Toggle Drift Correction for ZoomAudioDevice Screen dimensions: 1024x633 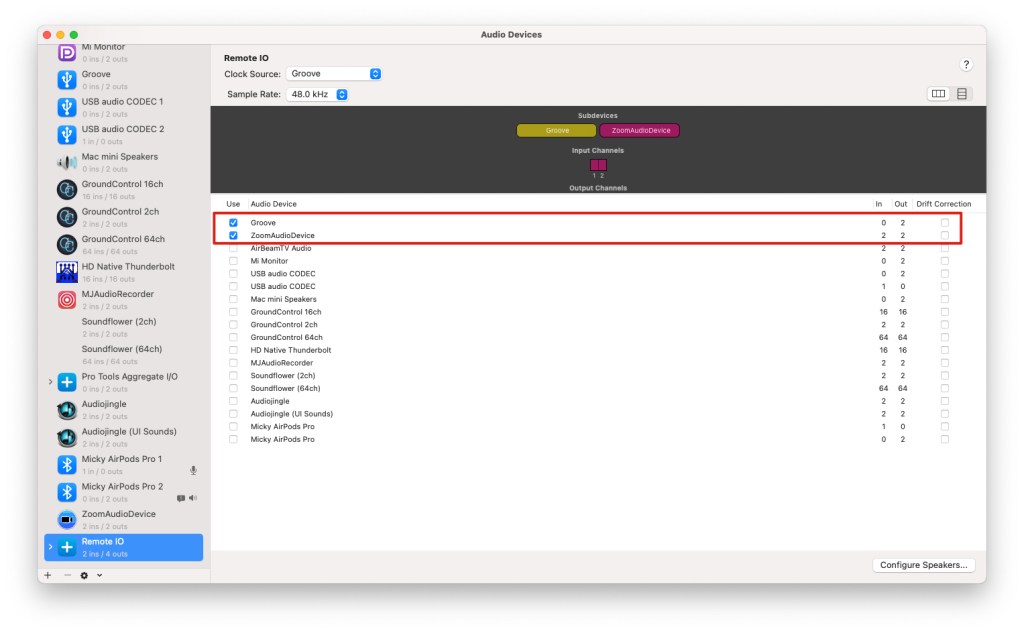(944, 236)
